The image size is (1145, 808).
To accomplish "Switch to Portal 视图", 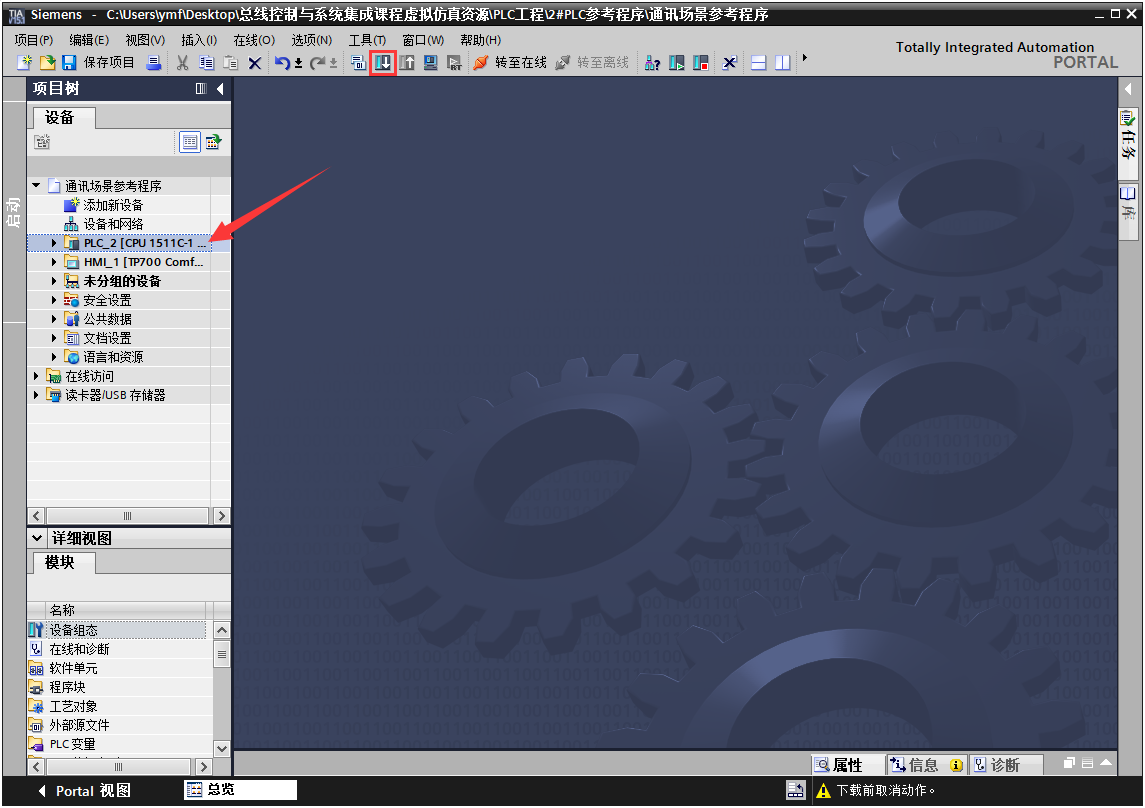I will tap(84, 790).
